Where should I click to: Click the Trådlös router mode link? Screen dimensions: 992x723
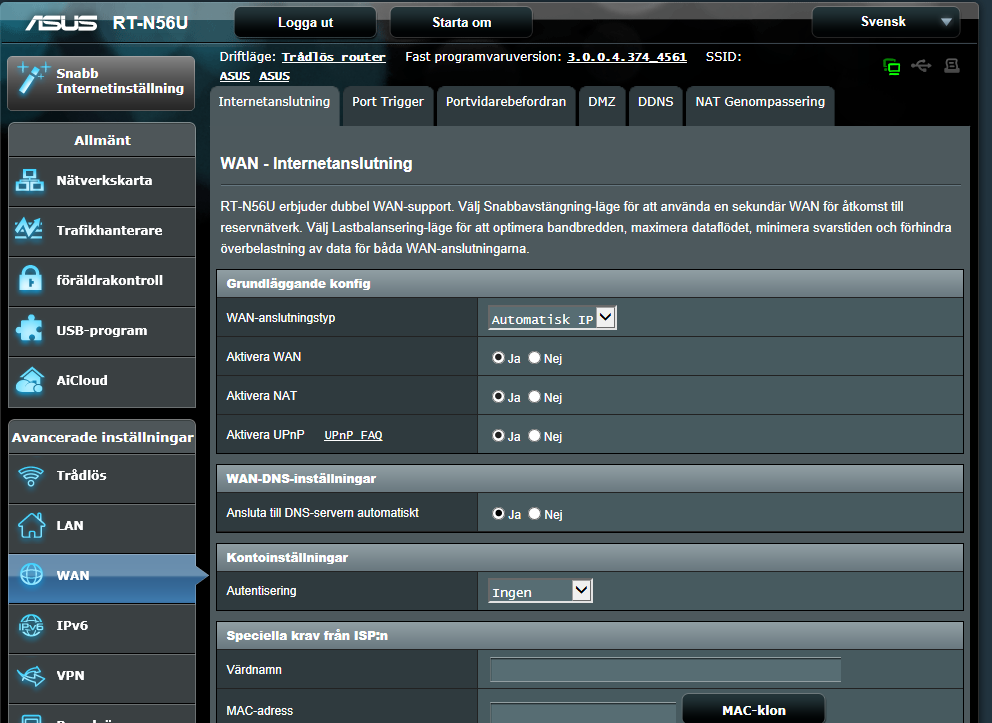pos(333,57)
